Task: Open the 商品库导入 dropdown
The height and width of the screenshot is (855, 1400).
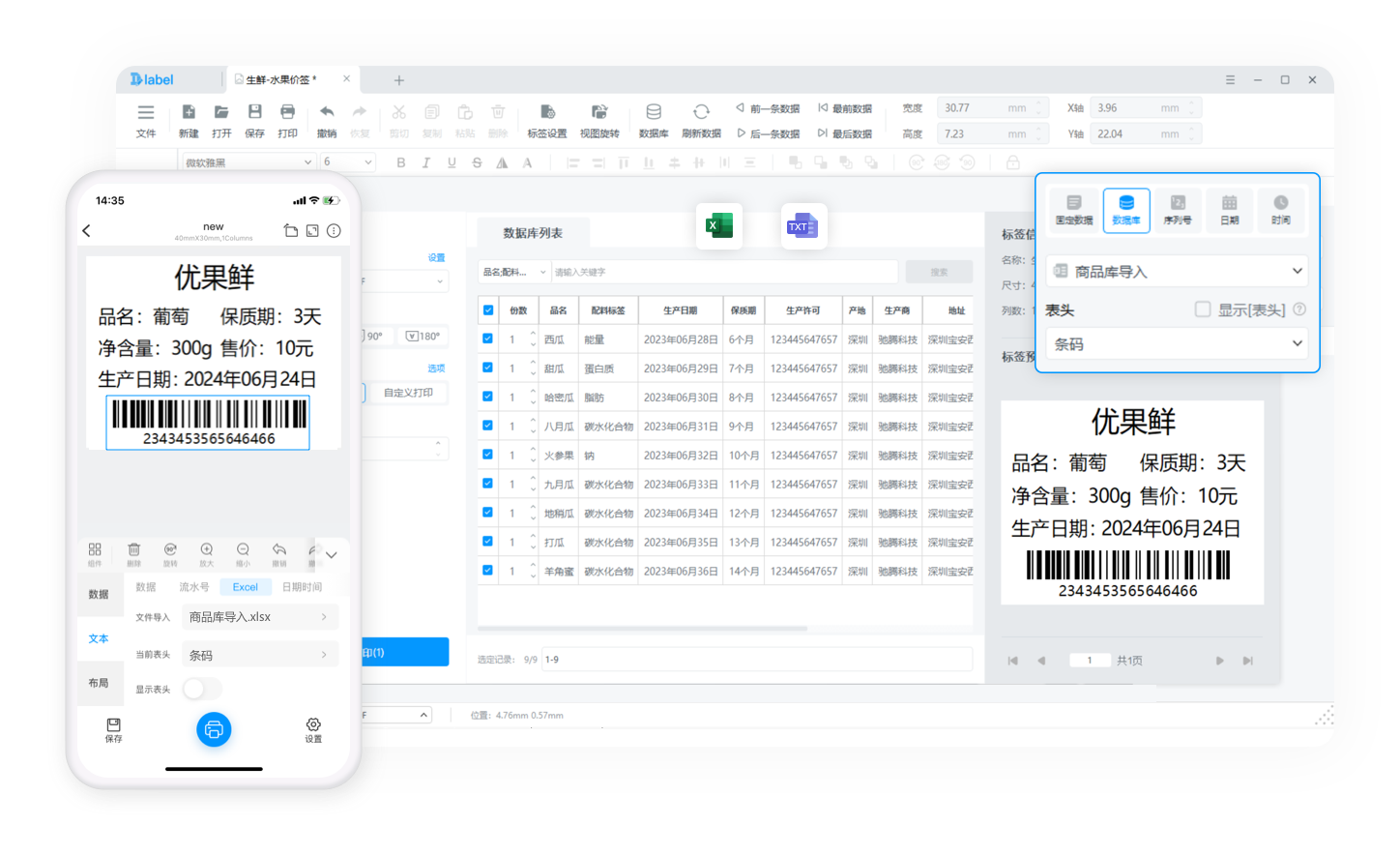Action: tap(1178, 271)
